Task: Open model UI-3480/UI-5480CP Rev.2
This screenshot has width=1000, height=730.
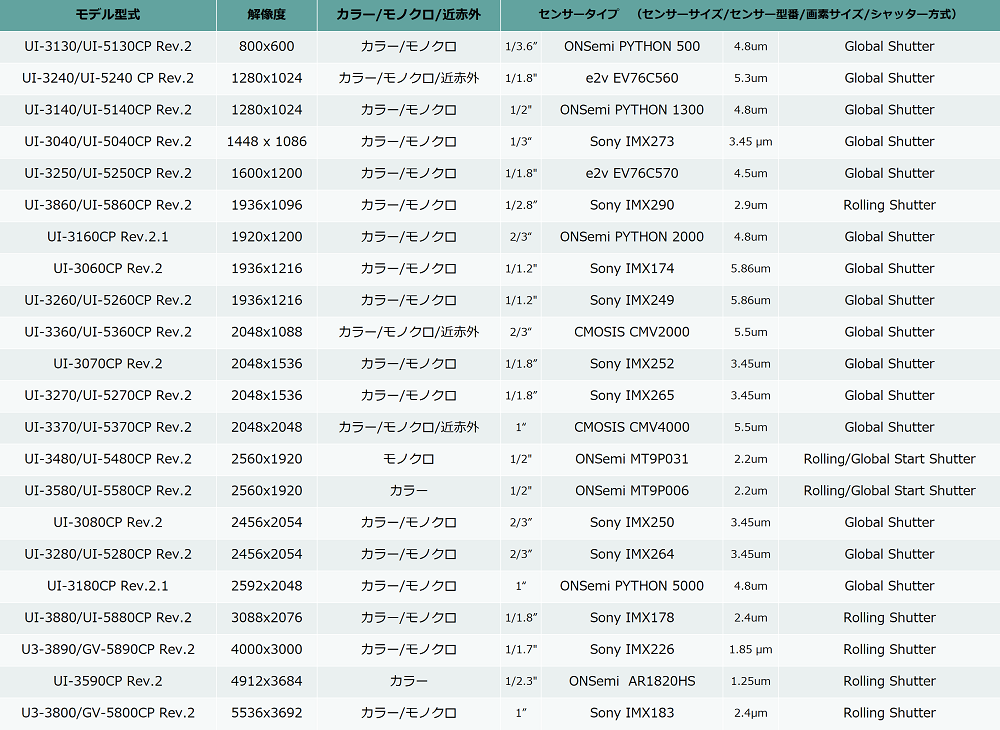Action: 108,459
